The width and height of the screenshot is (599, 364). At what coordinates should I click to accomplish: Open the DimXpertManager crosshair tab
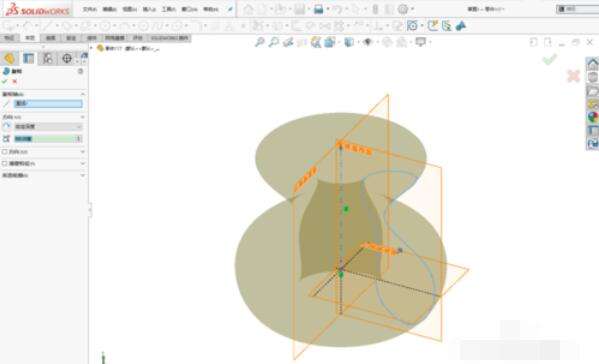tap(67, 58)
